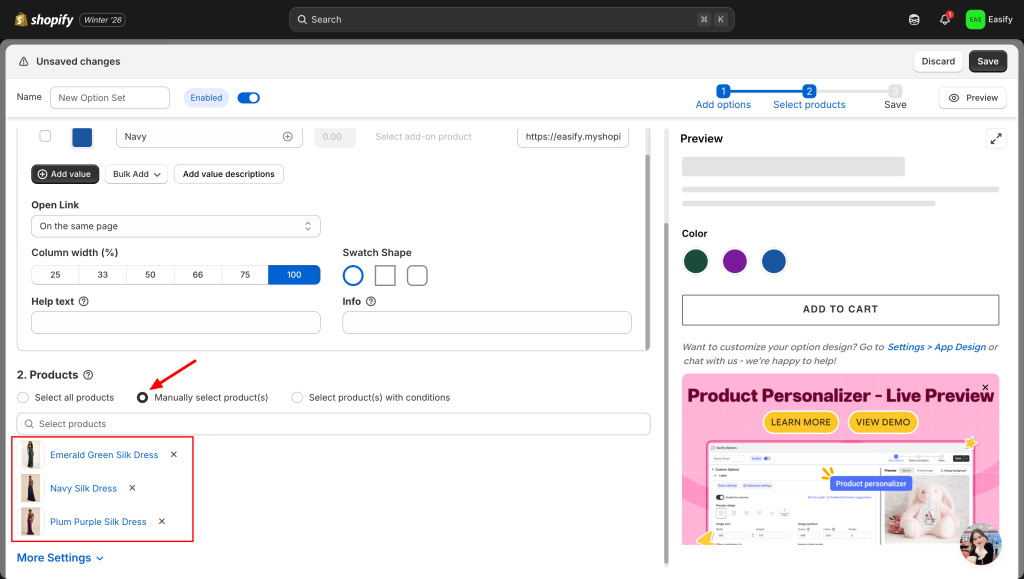This screenshot has width=1024, height=579.
Task: Choose Select product(s) with conditions option
Action: (297, 398)
